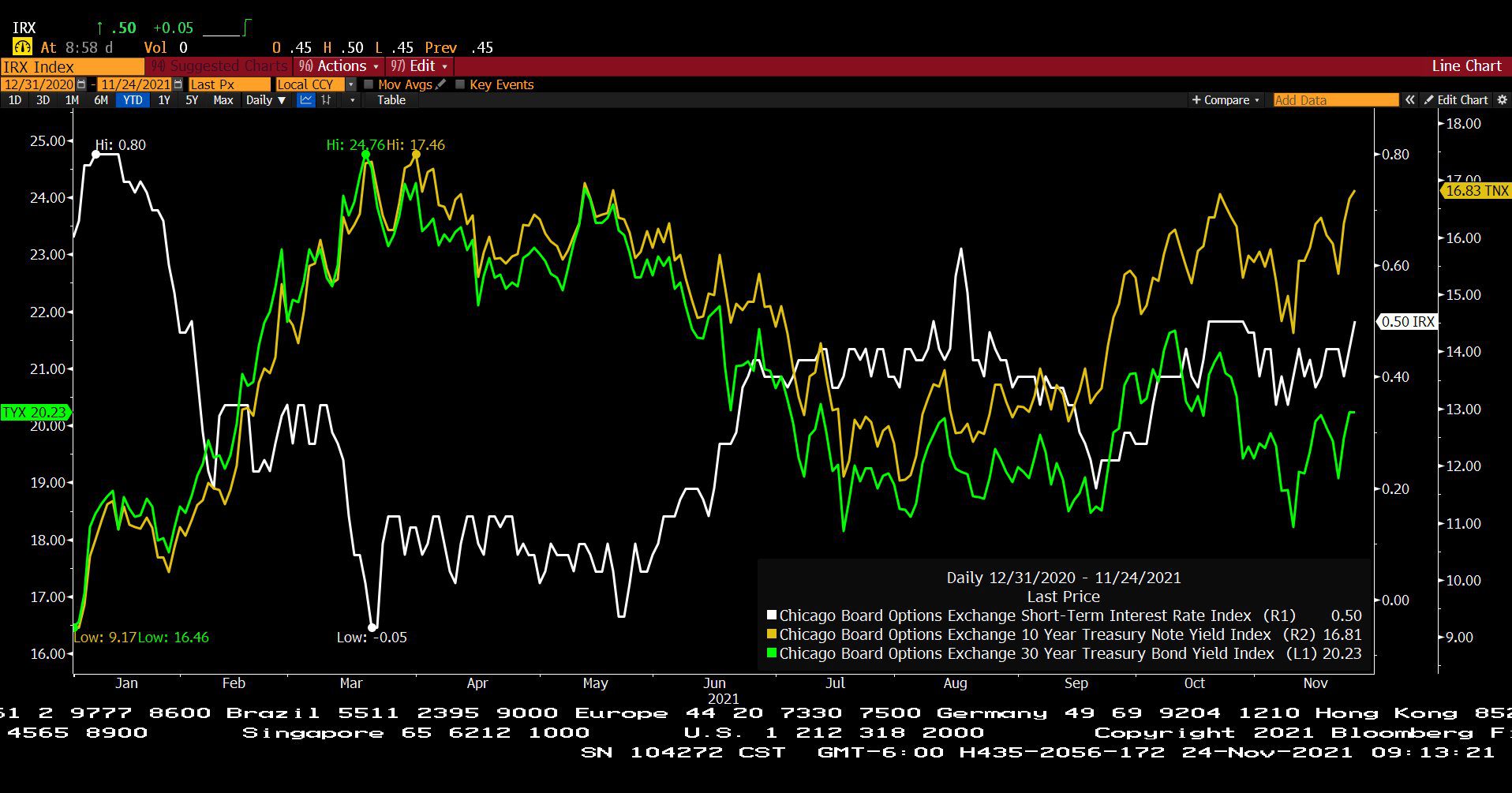The image size is (1512, 793).
Task: Open the Edit dropdown menu
Action: (x=419, y=66)
